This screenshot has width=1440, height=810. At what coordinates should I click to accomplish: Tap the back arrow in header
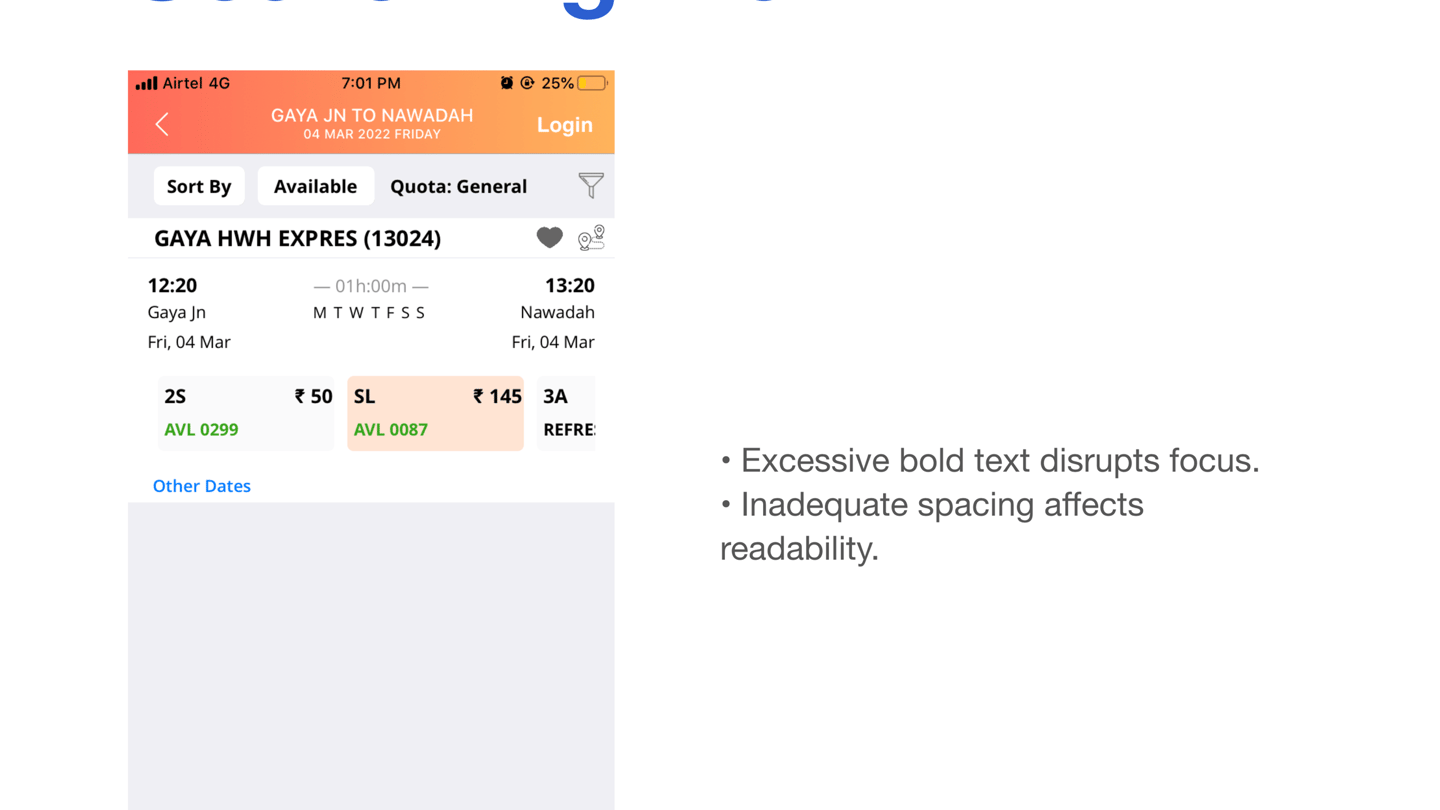162,124
